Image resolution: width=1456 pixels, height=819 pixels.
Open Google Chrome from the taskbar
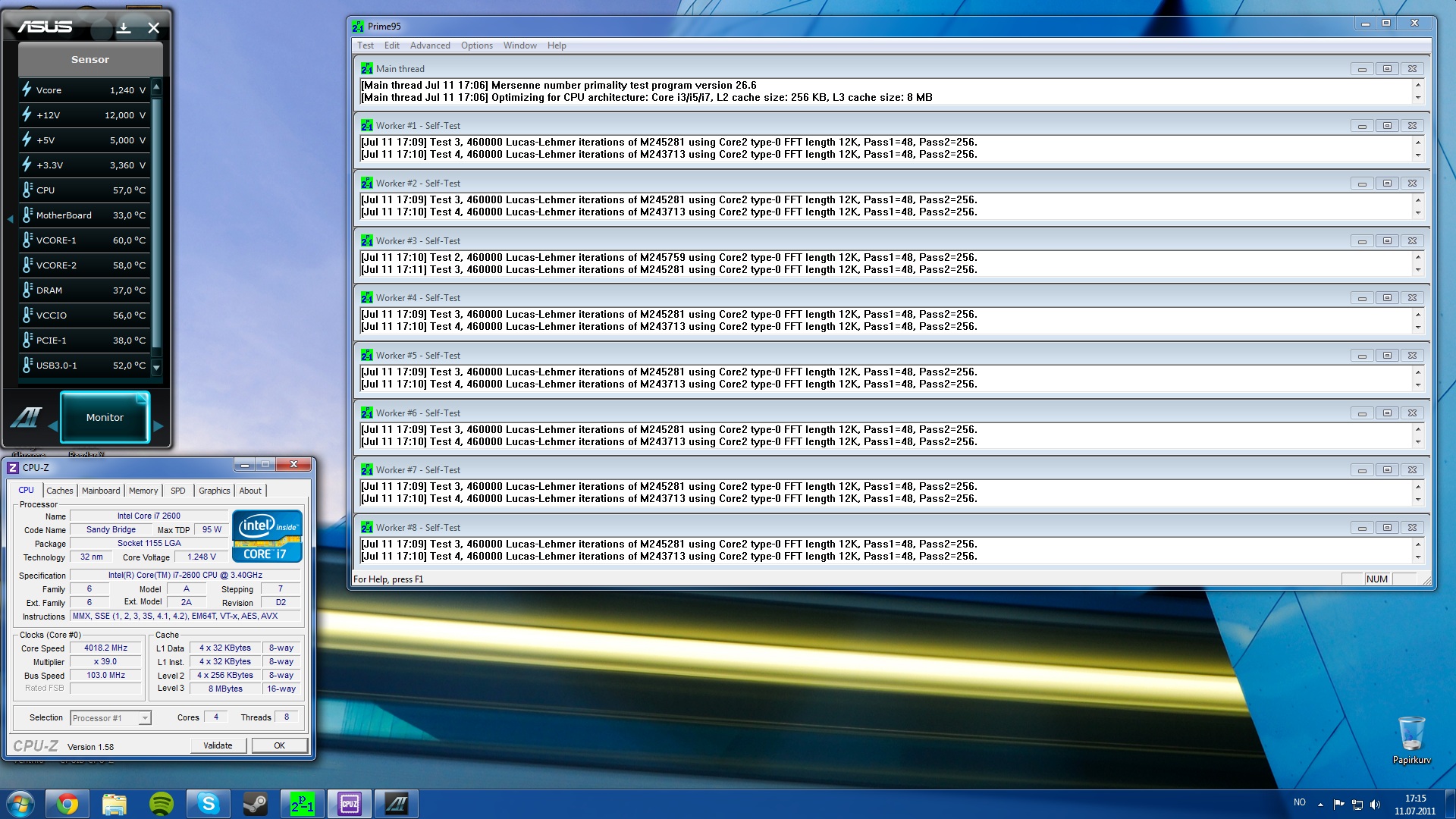pyautogui.click(x=67, y=804)
